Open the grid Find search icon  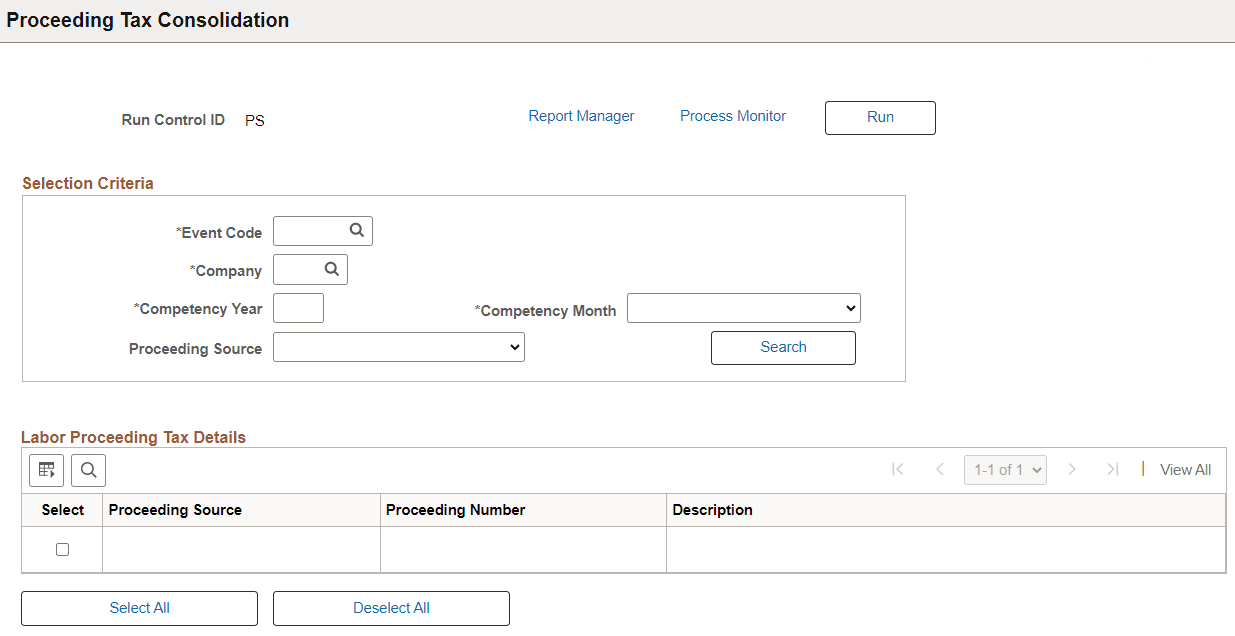[x=88, y=470]
